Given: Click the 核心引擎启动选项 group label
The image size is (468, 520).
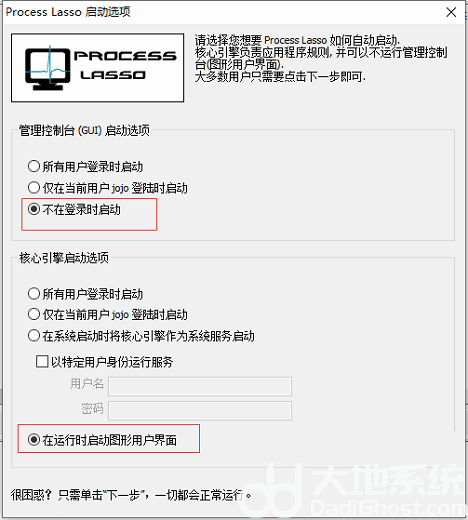Looking at the screenshot, I should pyautogui.click(x=64, y=258).
